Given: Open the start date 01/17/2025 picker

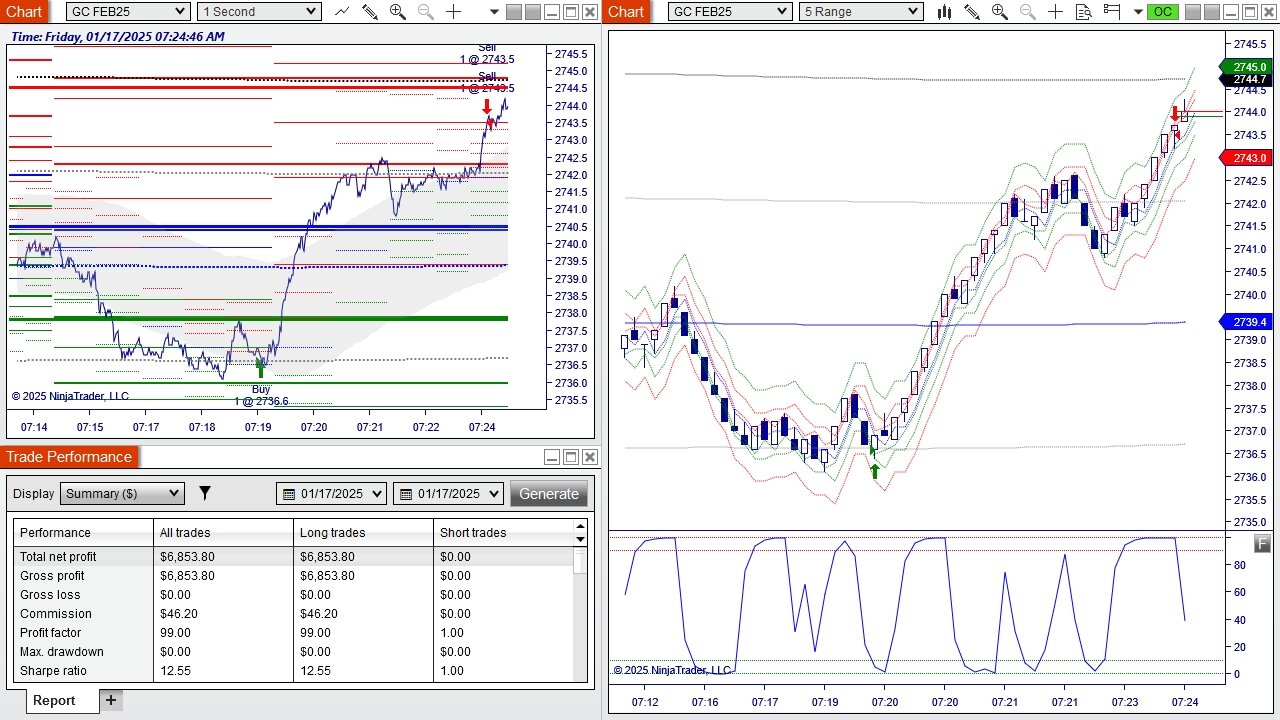Looking at the screenshot, I should (331, 493).
